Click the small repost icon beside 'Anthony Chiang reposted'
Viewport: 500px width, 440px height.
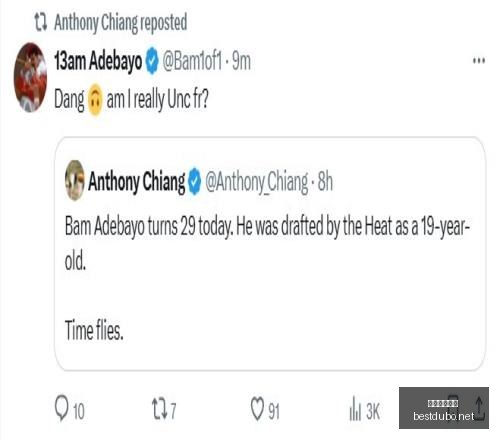pyautogui.click(x=41, y=22)
